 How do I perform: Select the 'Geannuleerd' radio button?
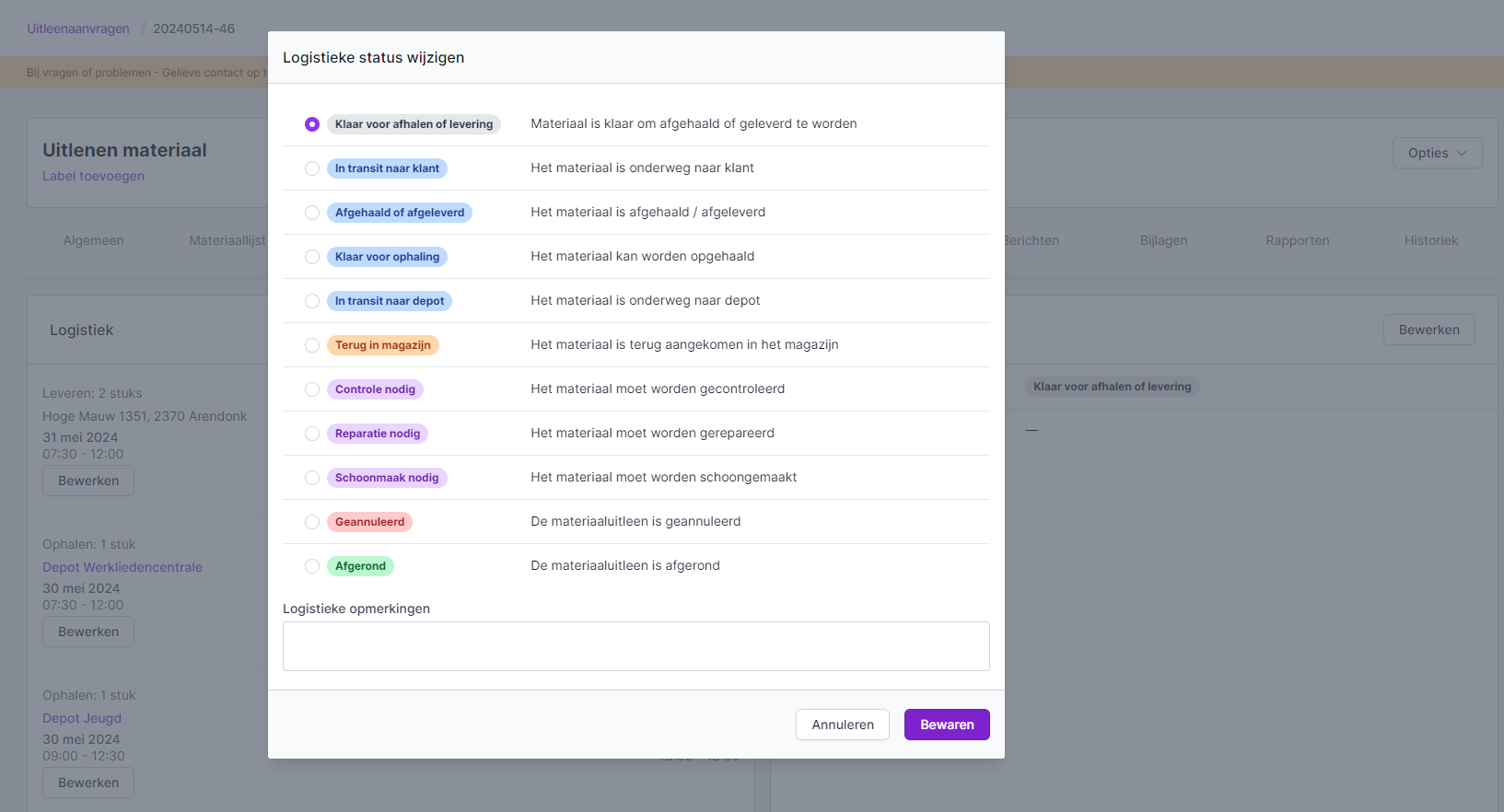coord(312,522)
